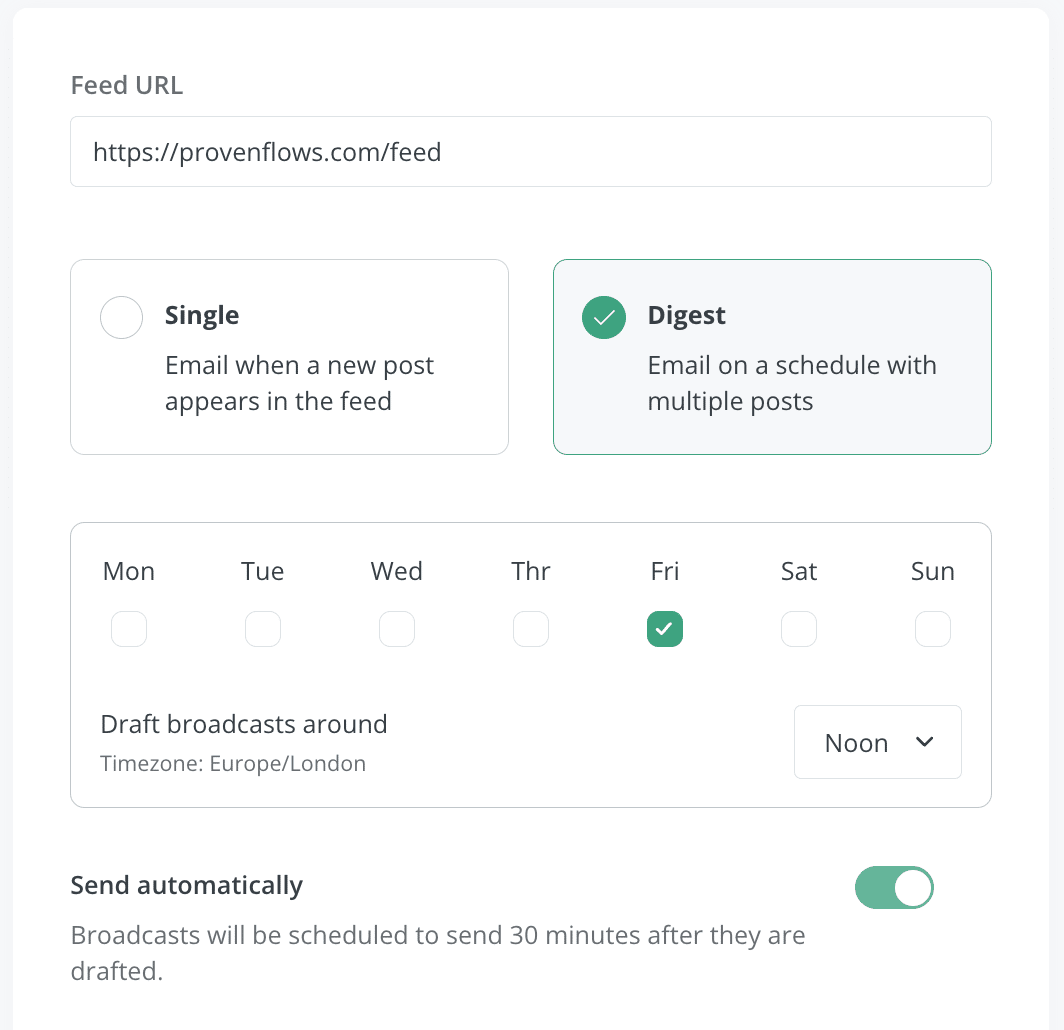Choose the Digest schedule card

(772, 357)
